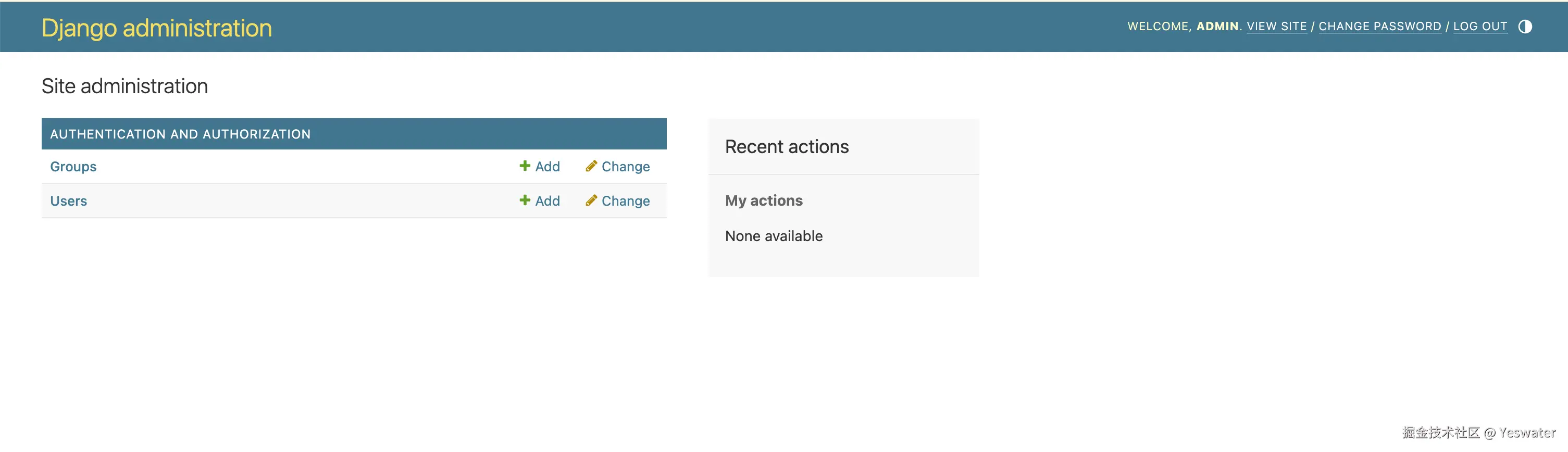Click the ADMIN username in the header
Viewport: 1568px width, 452px height.
pyautogui.click(x=1217, y=27)
